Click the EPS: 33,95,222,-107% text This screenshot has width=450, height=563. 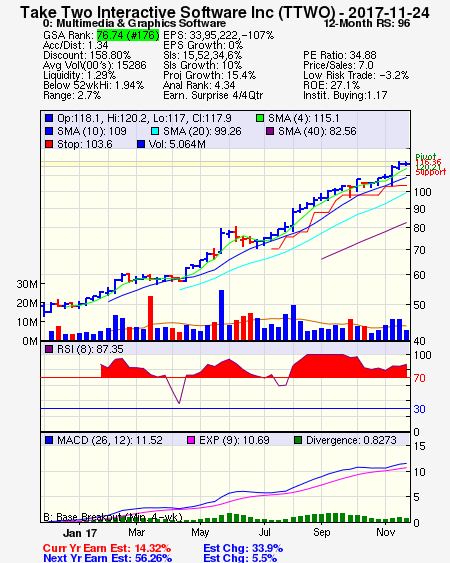click(x=219, y=35)
